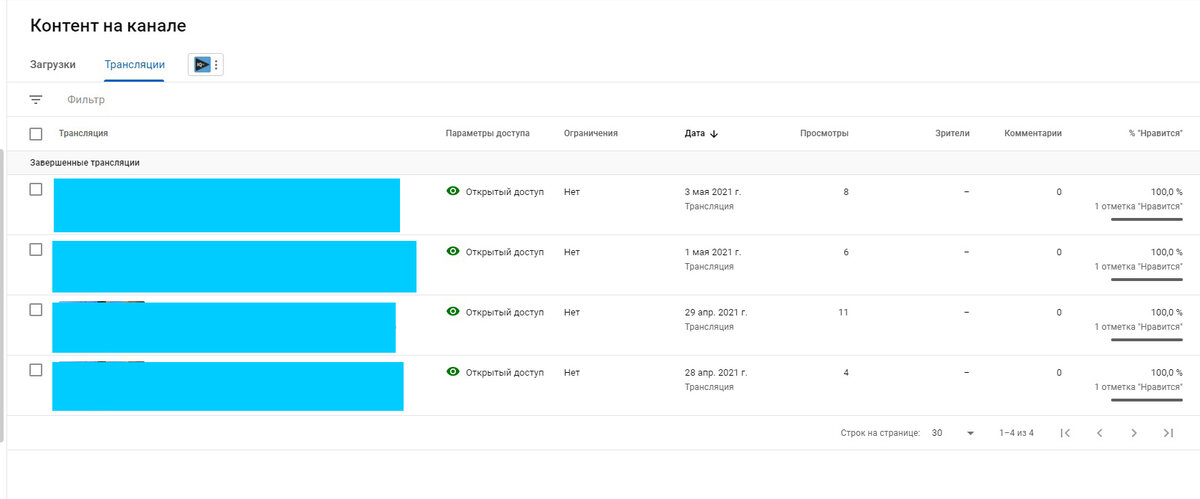Click the eye icon for 1 мая 2021 row
This screenshot has height=499, width=1200.
(453, 252)
